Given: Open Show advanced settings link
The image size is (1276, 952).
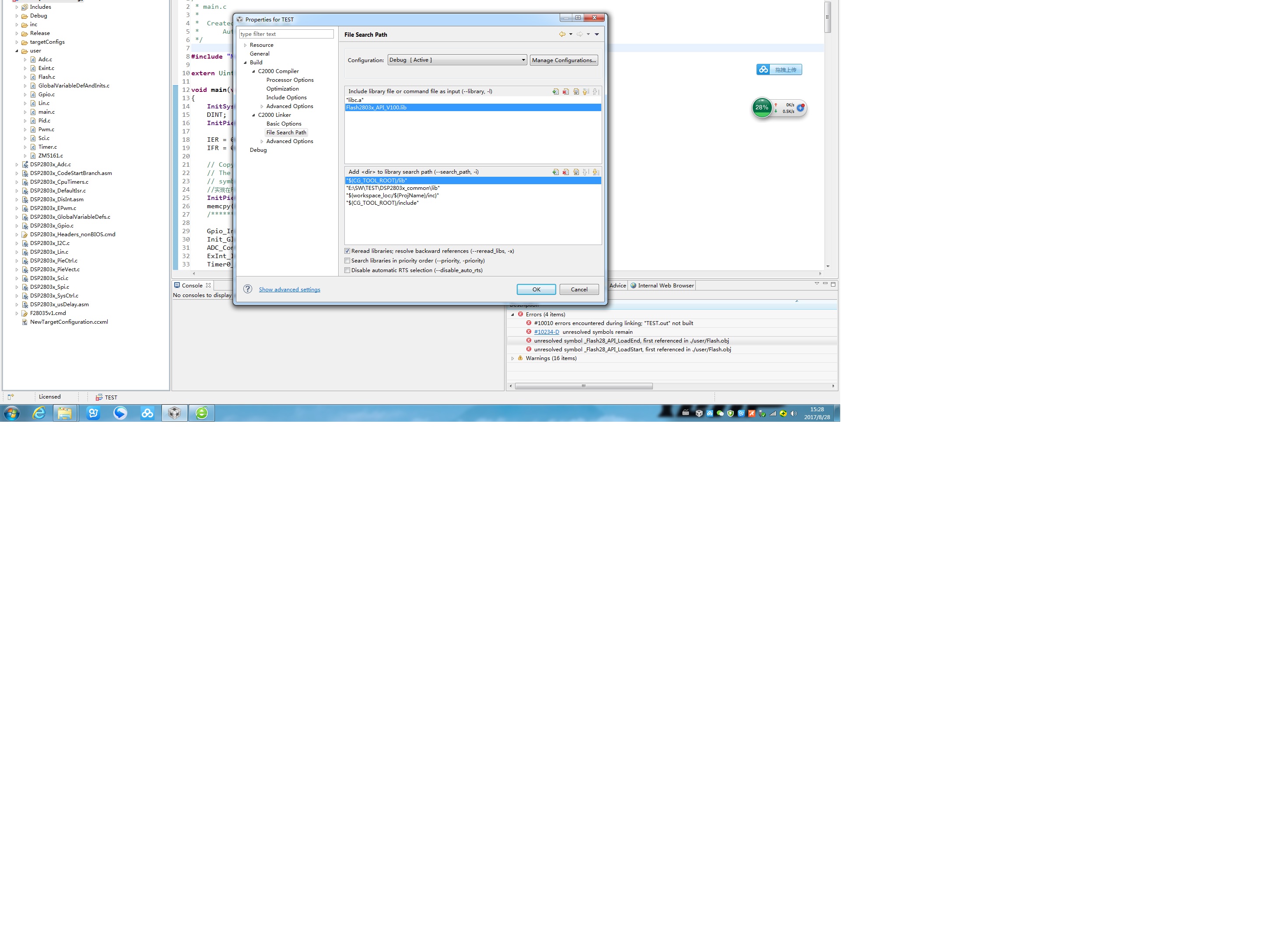Looking at the screenshot, I should (x=289, y=289).
